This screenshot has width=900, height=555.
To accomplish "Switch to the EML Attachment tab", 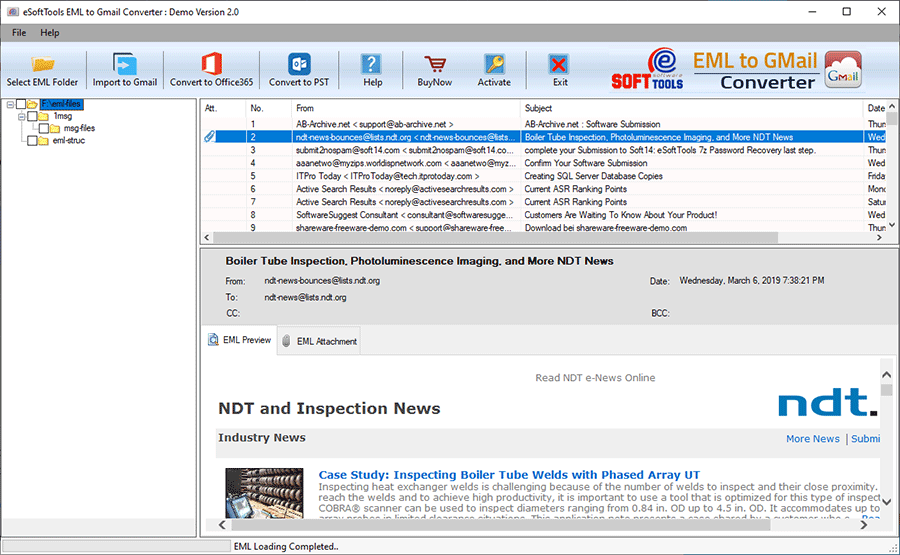I will [x=319, y=341].
